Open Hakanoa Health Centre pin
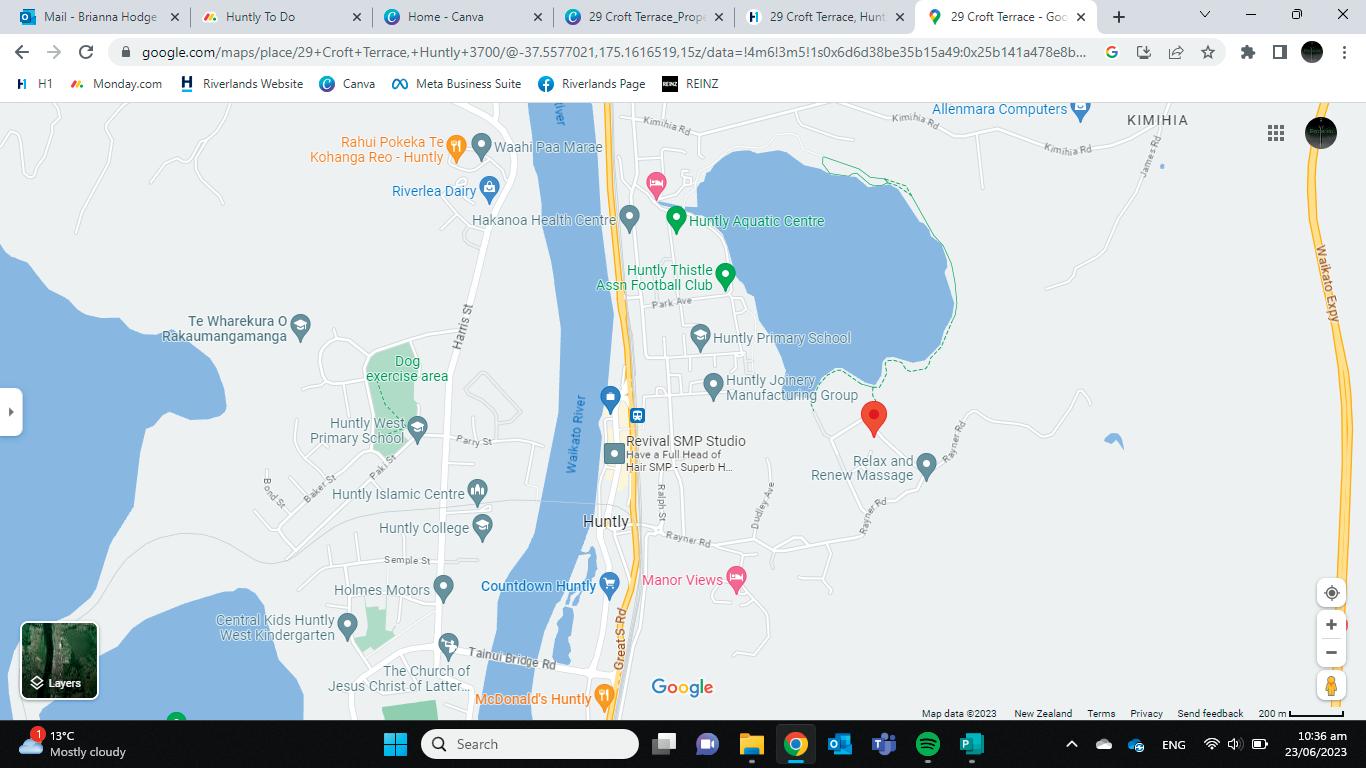The height and width of the screenshot is (768, 1366). [x=629, y=217]
